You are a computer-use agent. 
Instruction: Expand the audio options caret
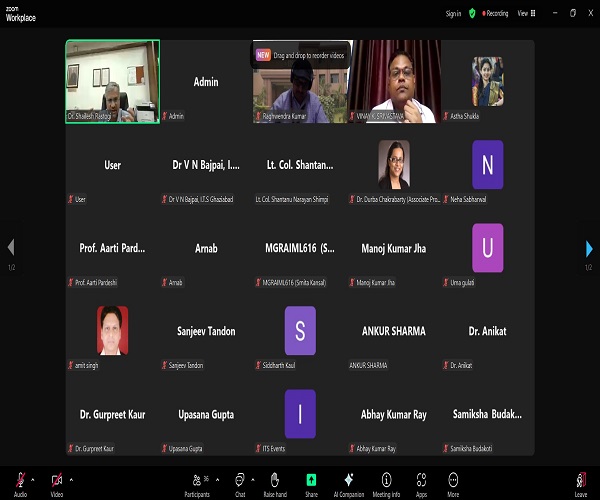click(33, 479)
